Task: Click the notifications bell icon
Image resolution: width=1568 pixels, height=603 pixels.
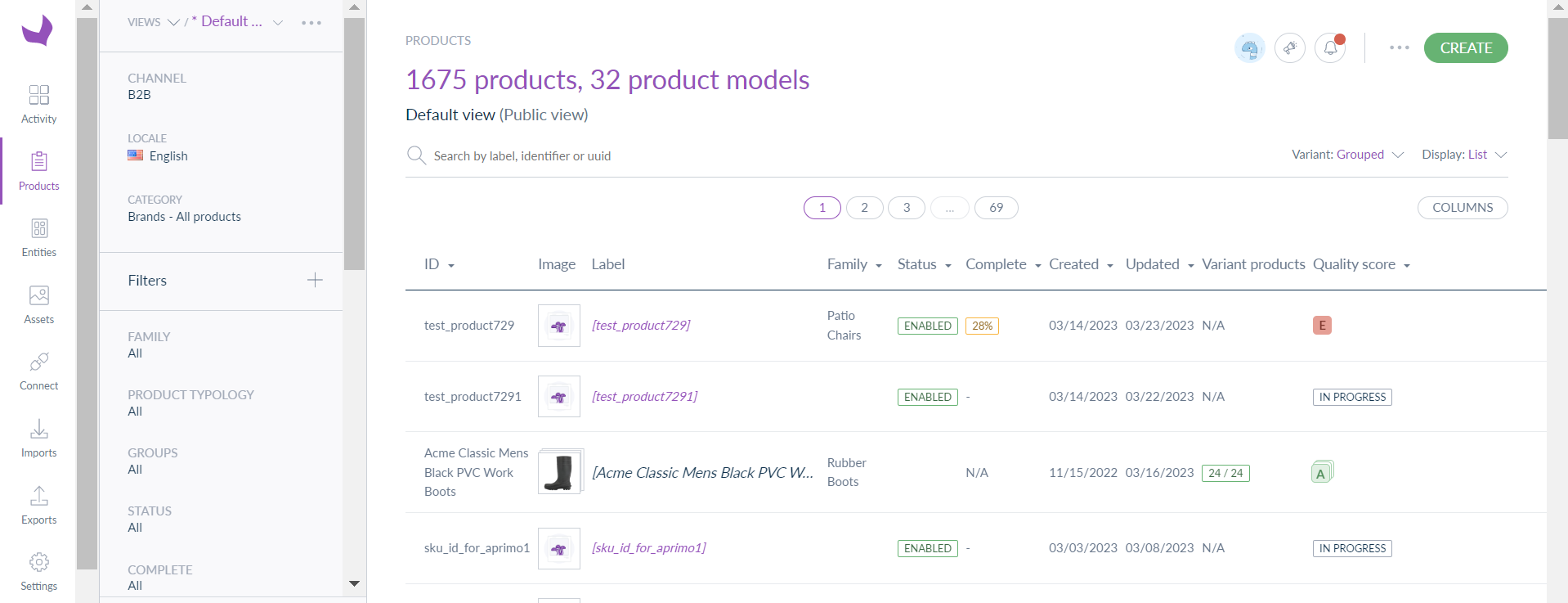Action: [x=1330, y=48]
